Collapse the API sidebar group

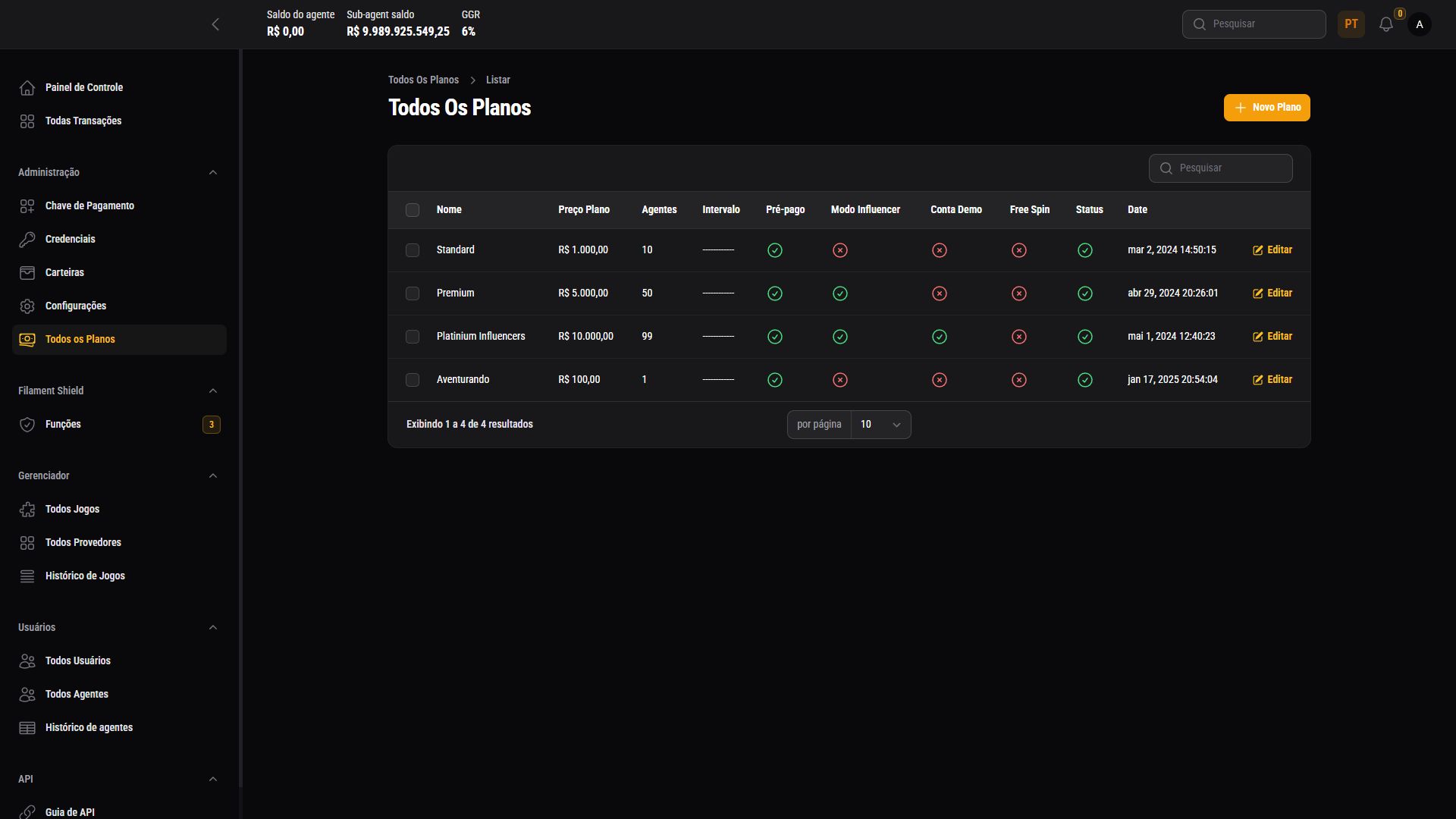(213, 780)
